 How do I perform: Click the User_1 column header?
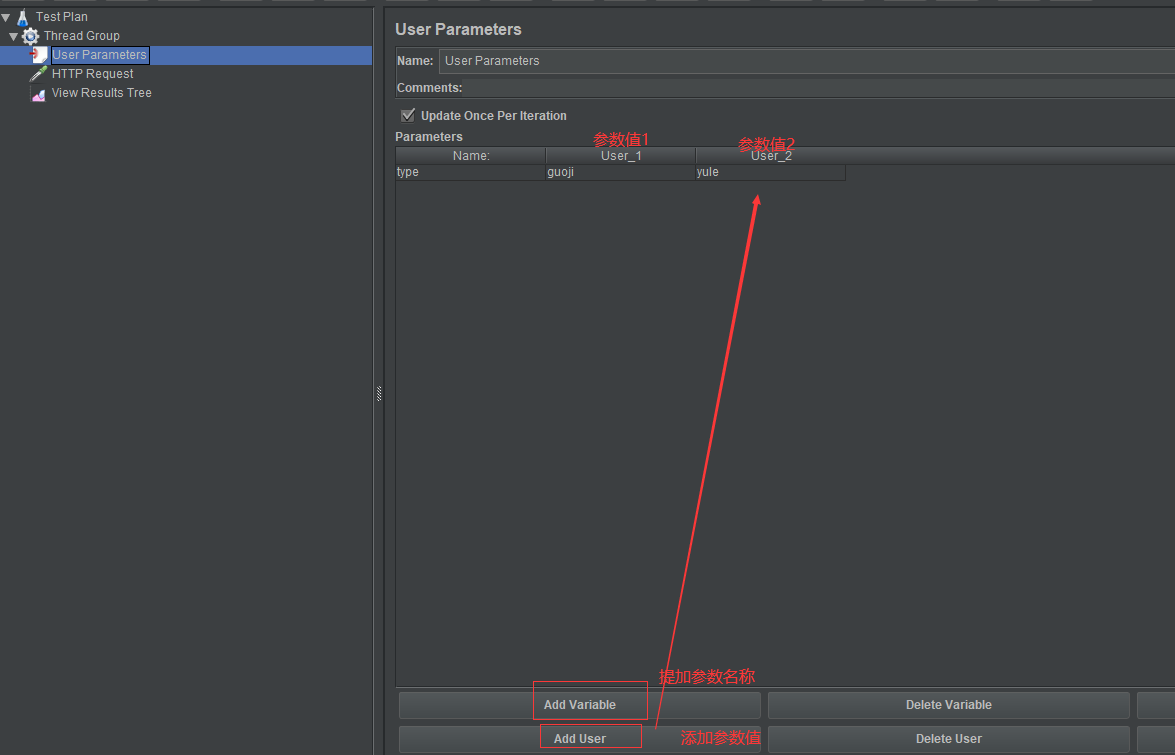(620, 155)
